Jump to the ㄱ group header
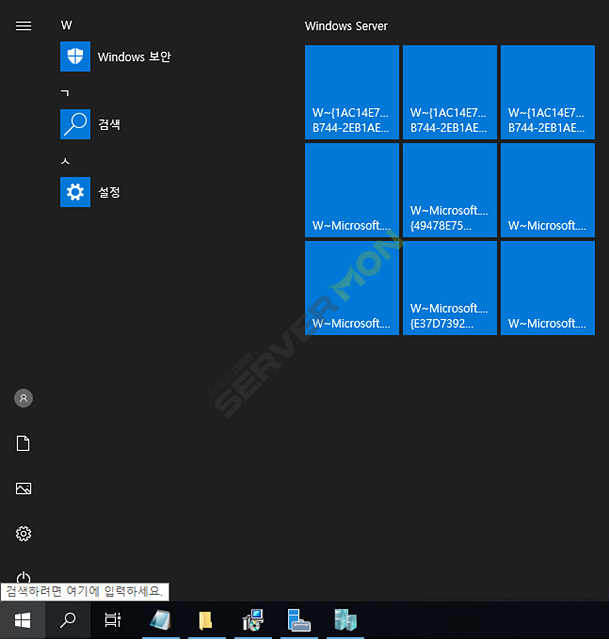This screenshot has width=609, height=640. tap(65, 93)
